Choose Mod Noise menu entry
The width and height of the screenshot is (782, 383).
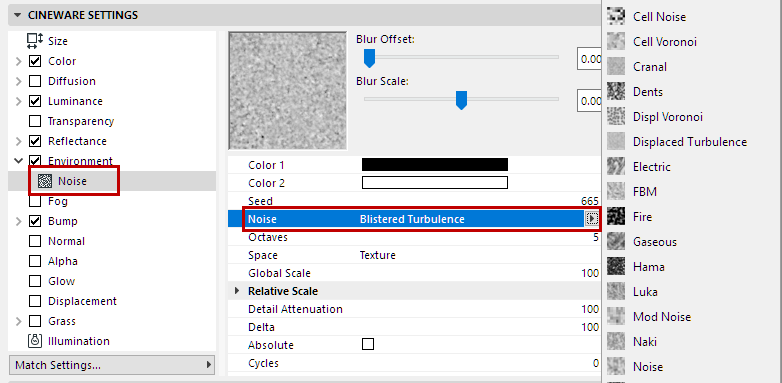tap(662, 317)
